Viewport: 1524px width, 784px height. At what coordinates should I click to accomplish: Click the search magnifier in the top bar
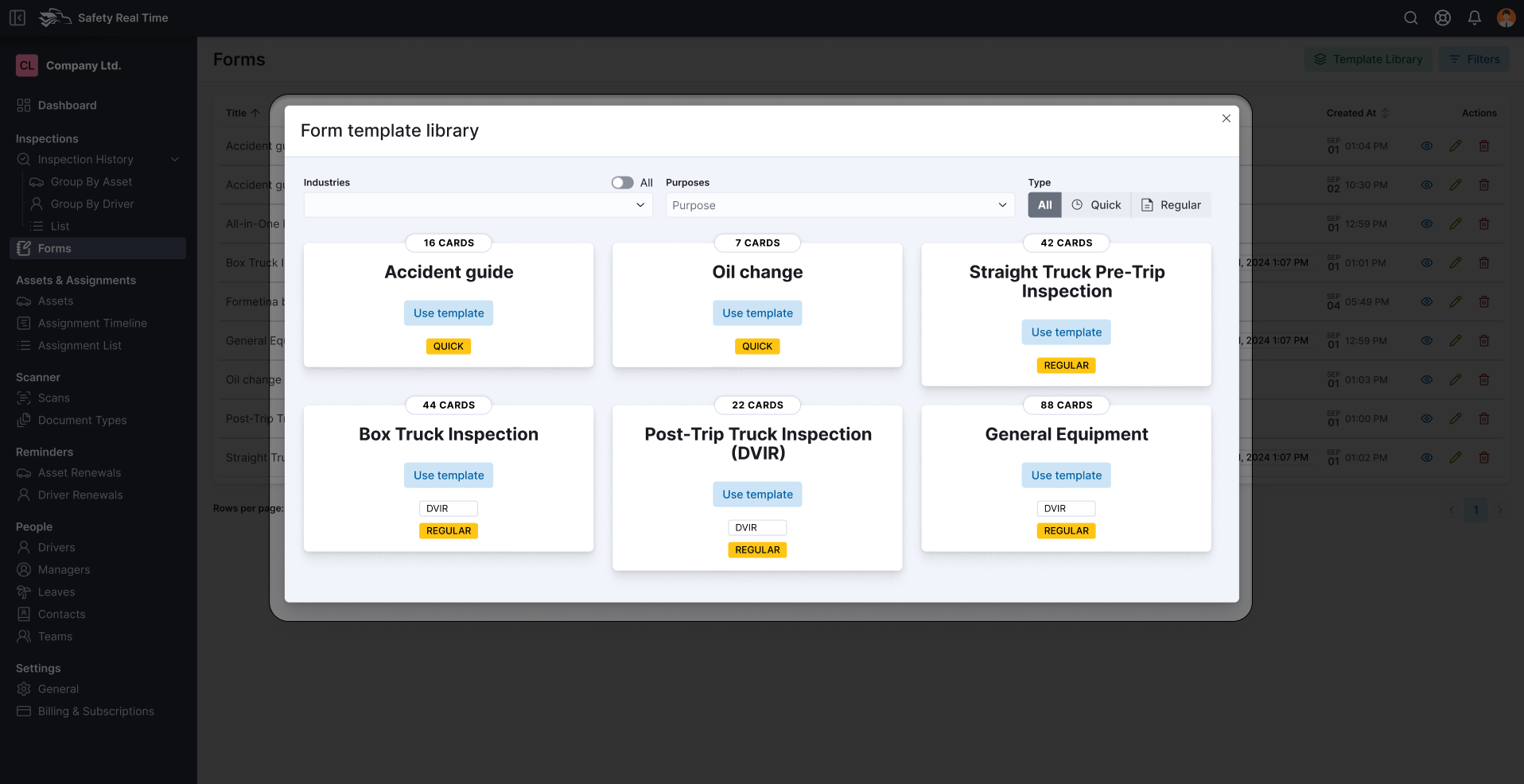pyautogui.click(x=1410, y=17)
